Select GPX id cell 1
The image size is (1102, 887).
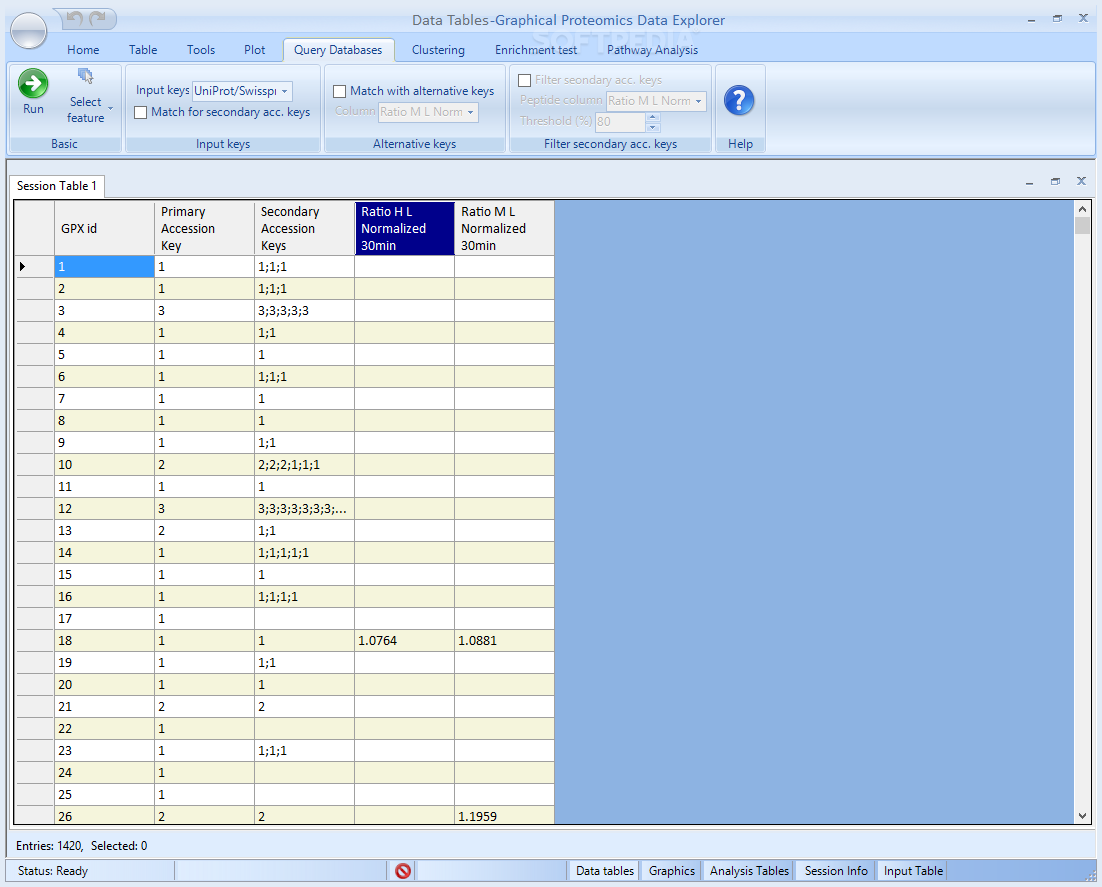(x=104, y=267)
